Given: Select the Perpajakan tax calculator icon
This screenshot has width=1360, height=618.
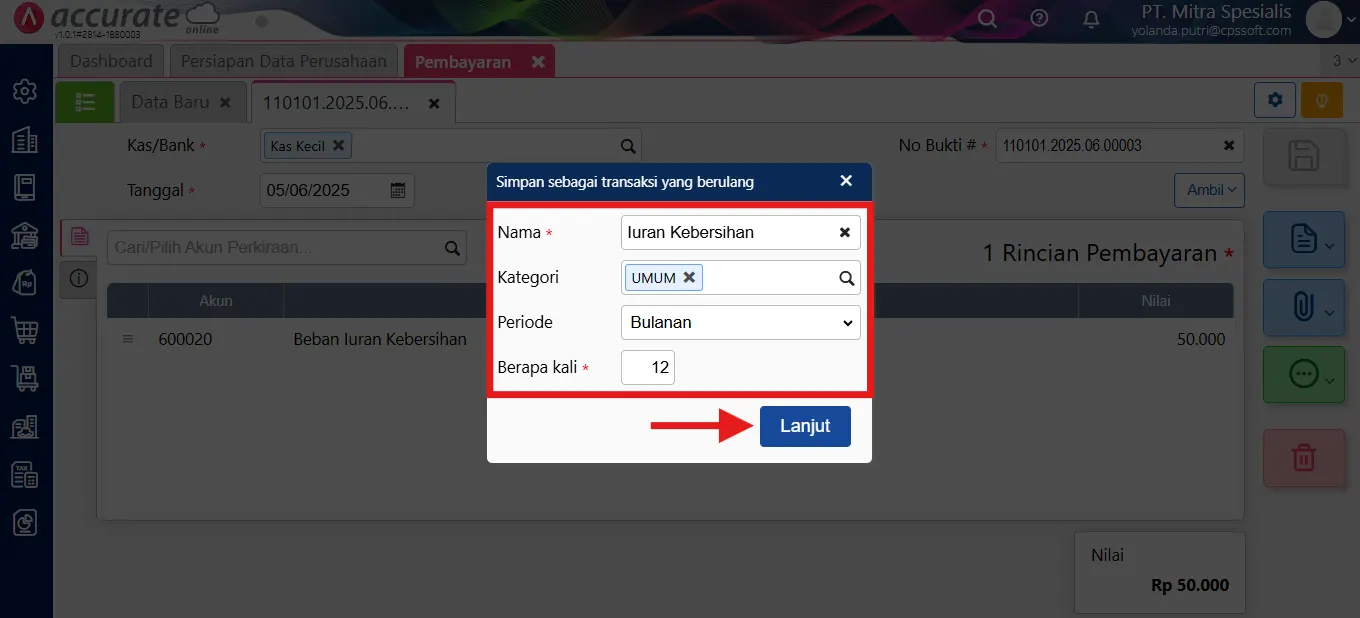Looking at the screenshot, I should (25, 474).
